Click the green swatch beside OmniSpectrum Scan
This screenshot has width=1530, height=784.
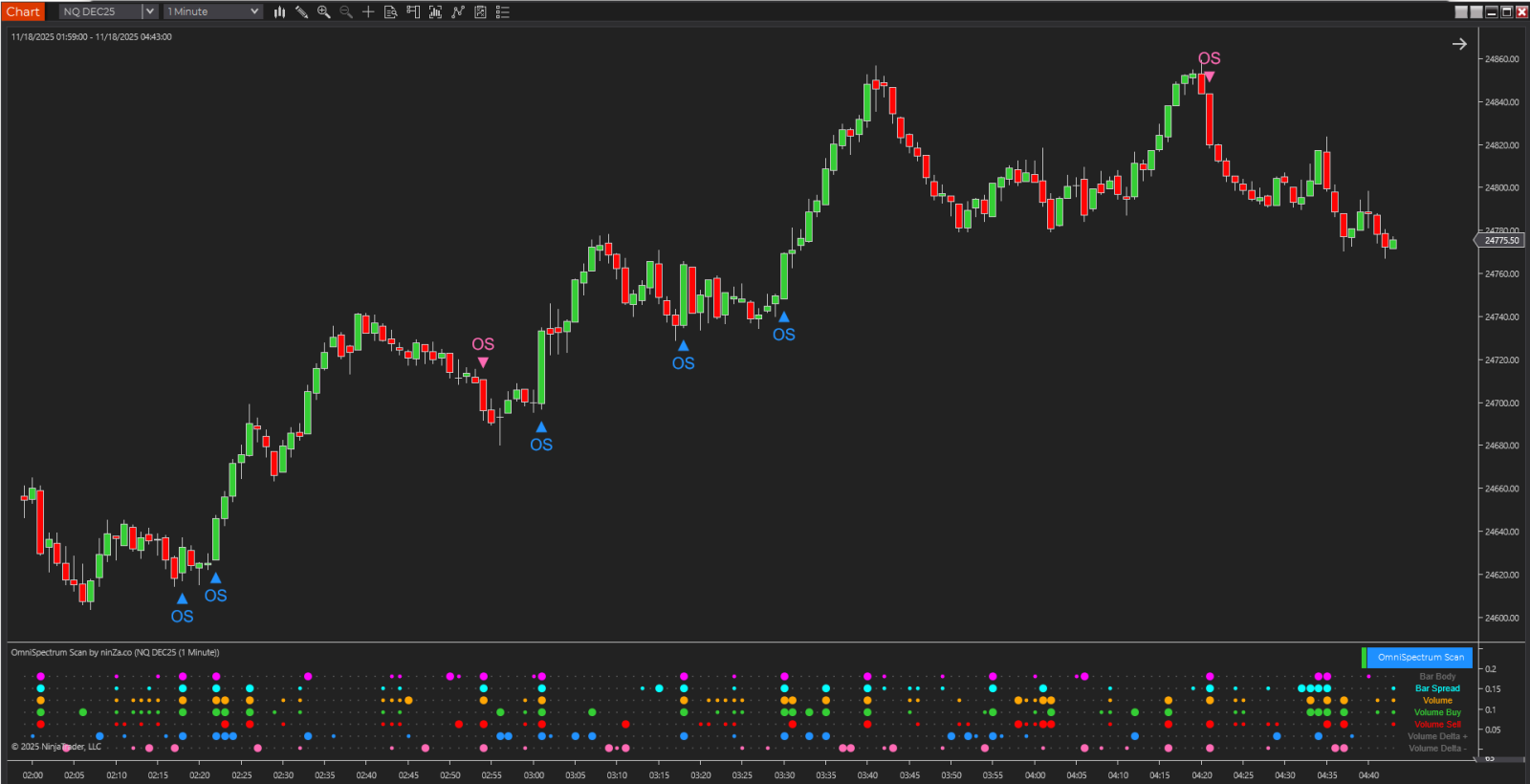tap(1365, 657)
